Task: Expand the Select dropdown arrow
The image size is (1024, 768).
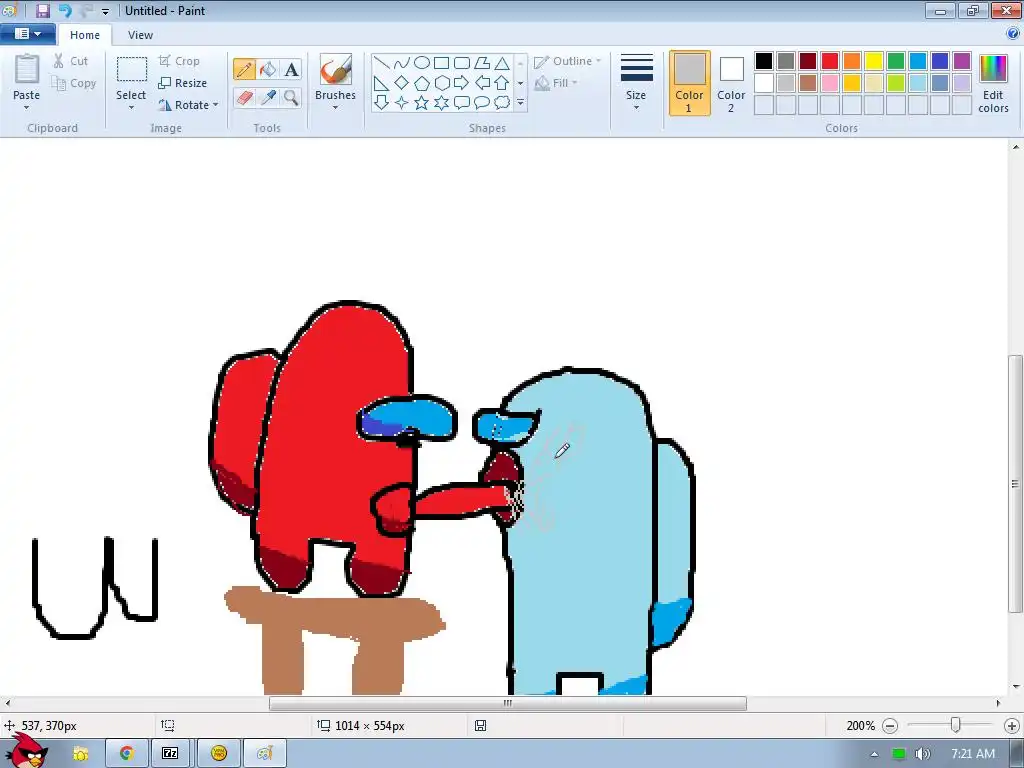Action: click(131, 107)
